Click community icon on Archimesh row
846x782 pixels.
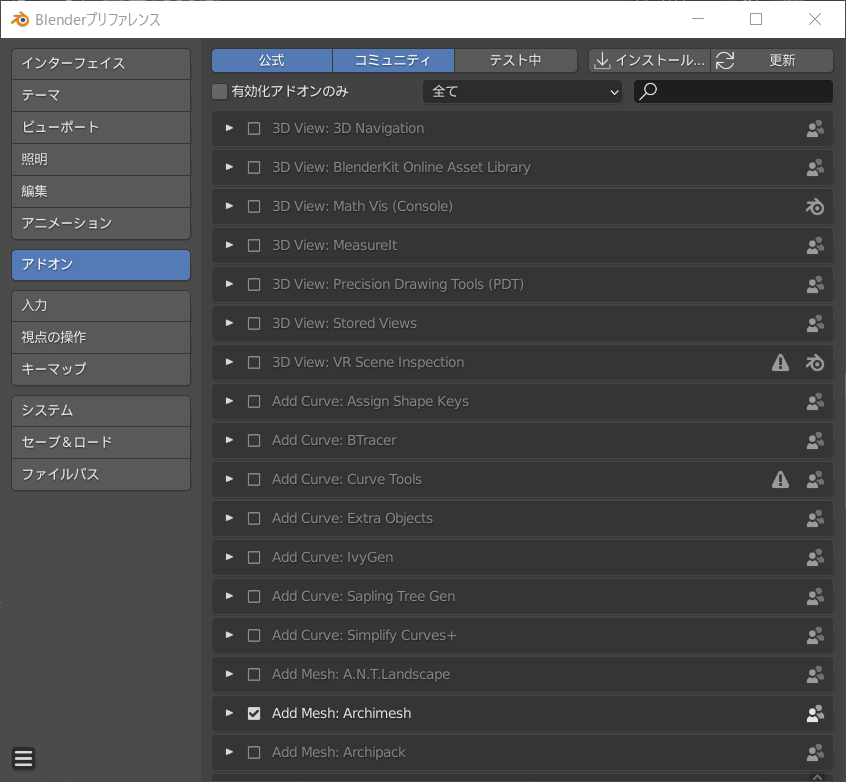click(815, 713)
